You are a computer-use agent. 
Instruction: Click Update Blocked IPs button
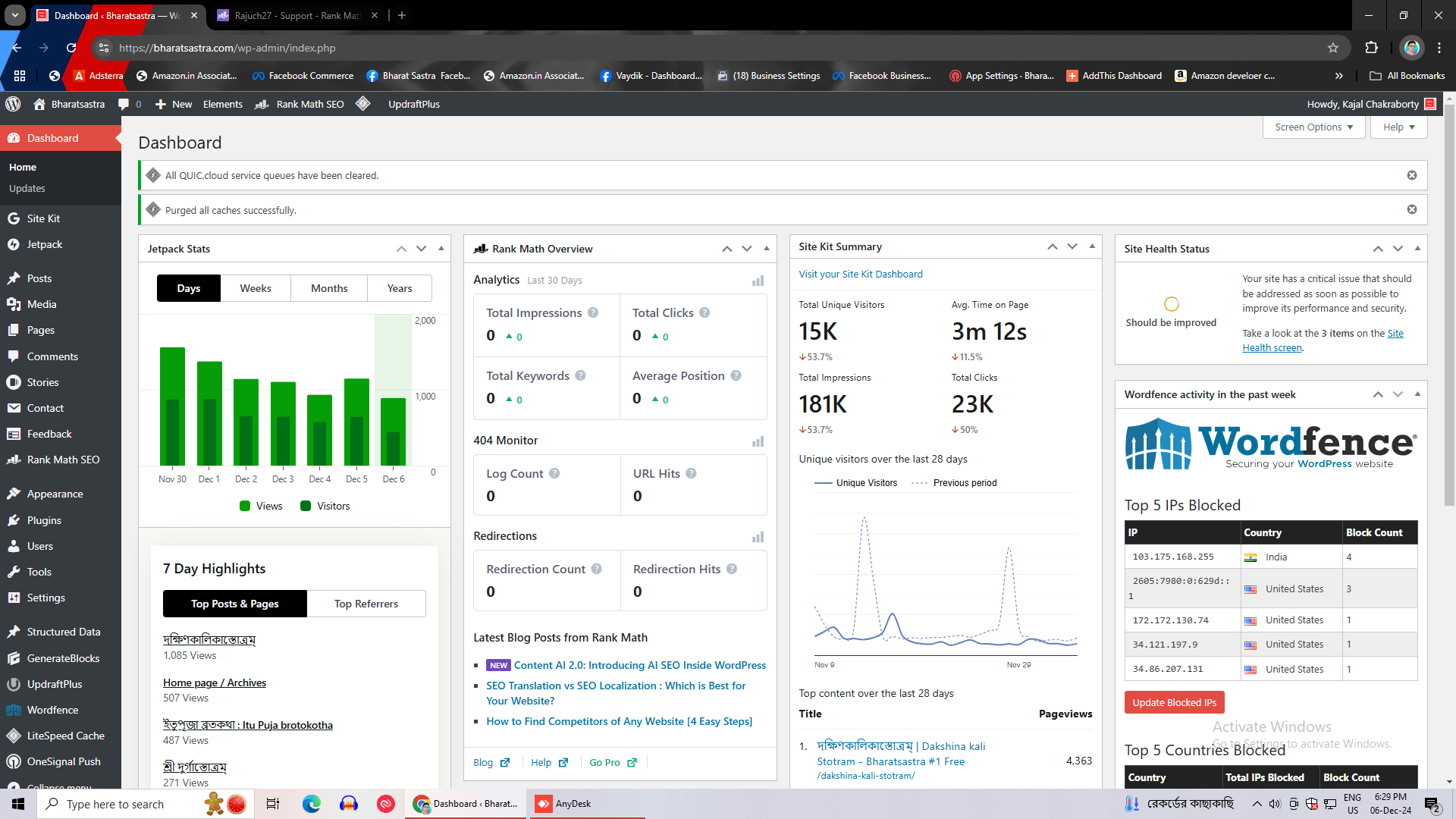coord(1174,703)
